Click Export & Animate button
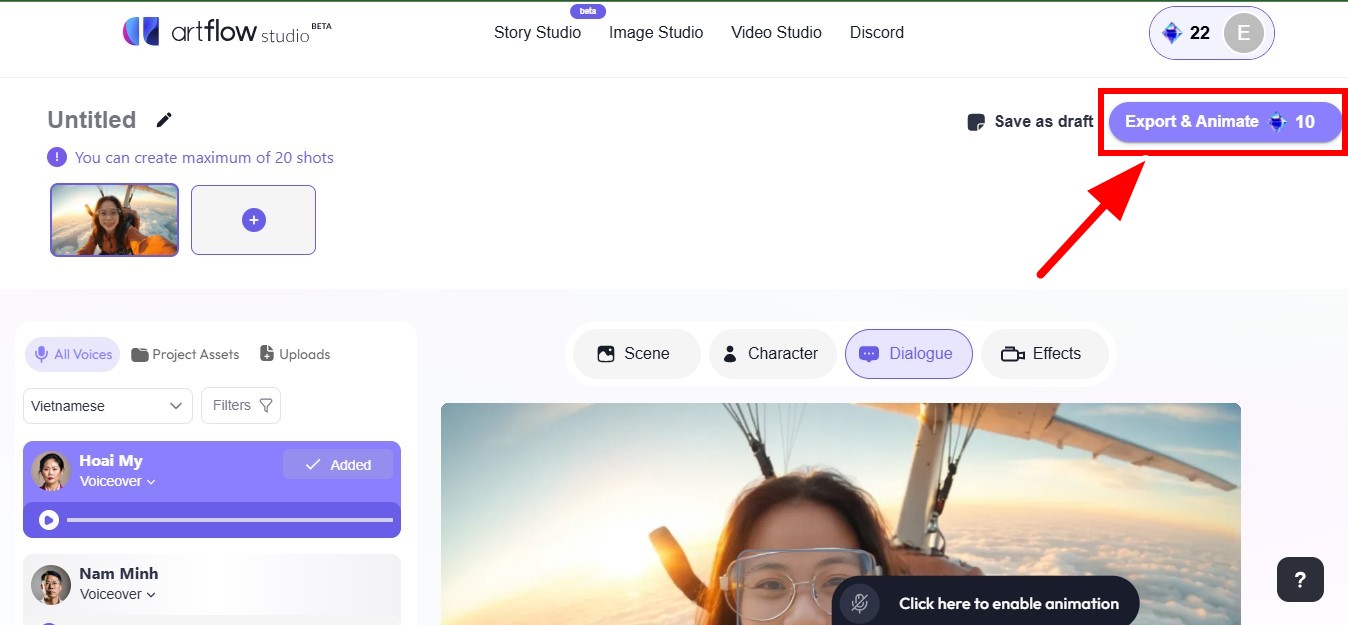 [x=1225, y=121]
